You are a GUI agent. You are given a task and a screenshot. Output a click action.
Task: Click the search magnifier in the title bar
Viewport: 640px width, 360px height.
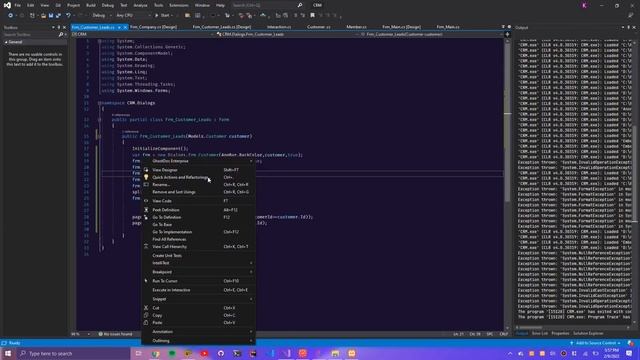(300, 5)
